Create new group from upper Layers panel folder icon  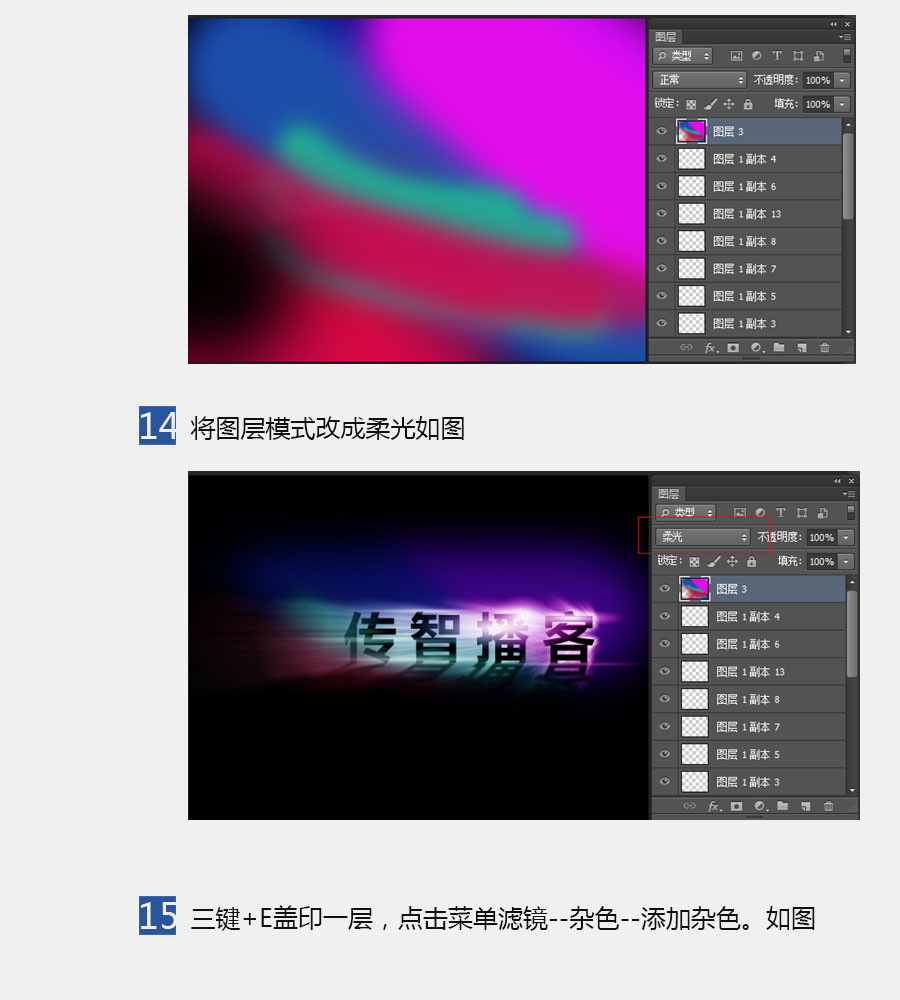tap(779, 348)
